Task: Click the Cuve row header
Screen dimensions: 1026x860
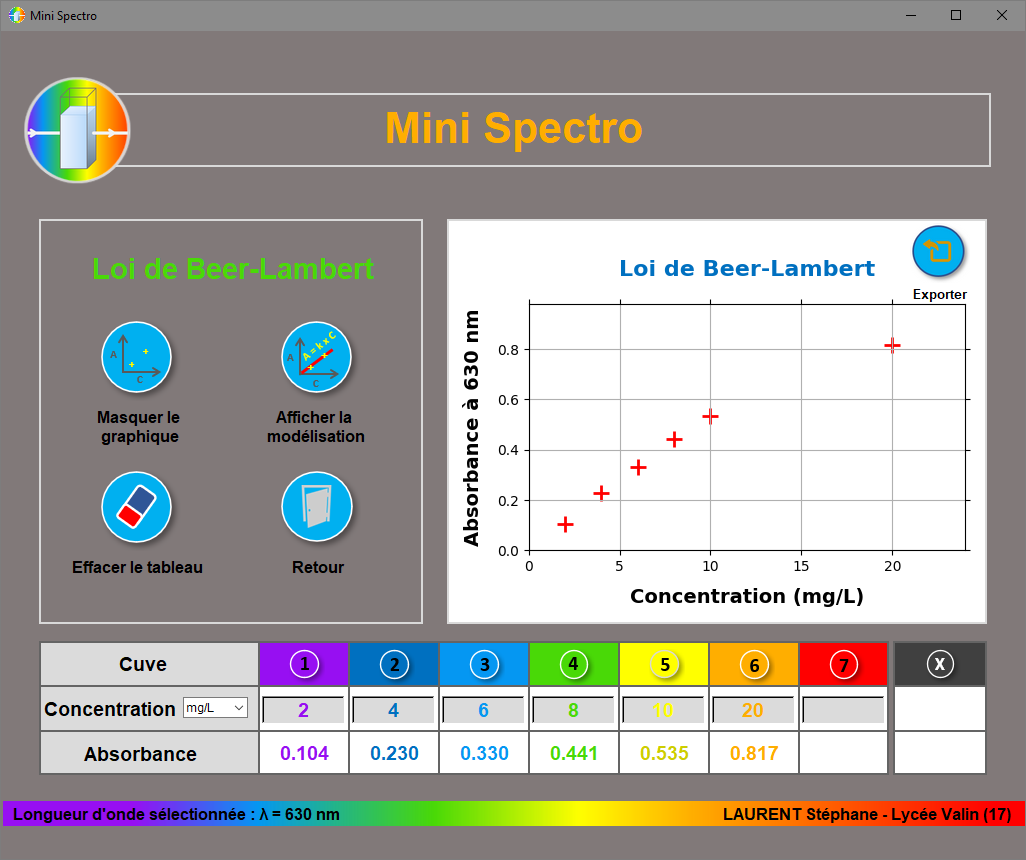Action: coord(149,664)
